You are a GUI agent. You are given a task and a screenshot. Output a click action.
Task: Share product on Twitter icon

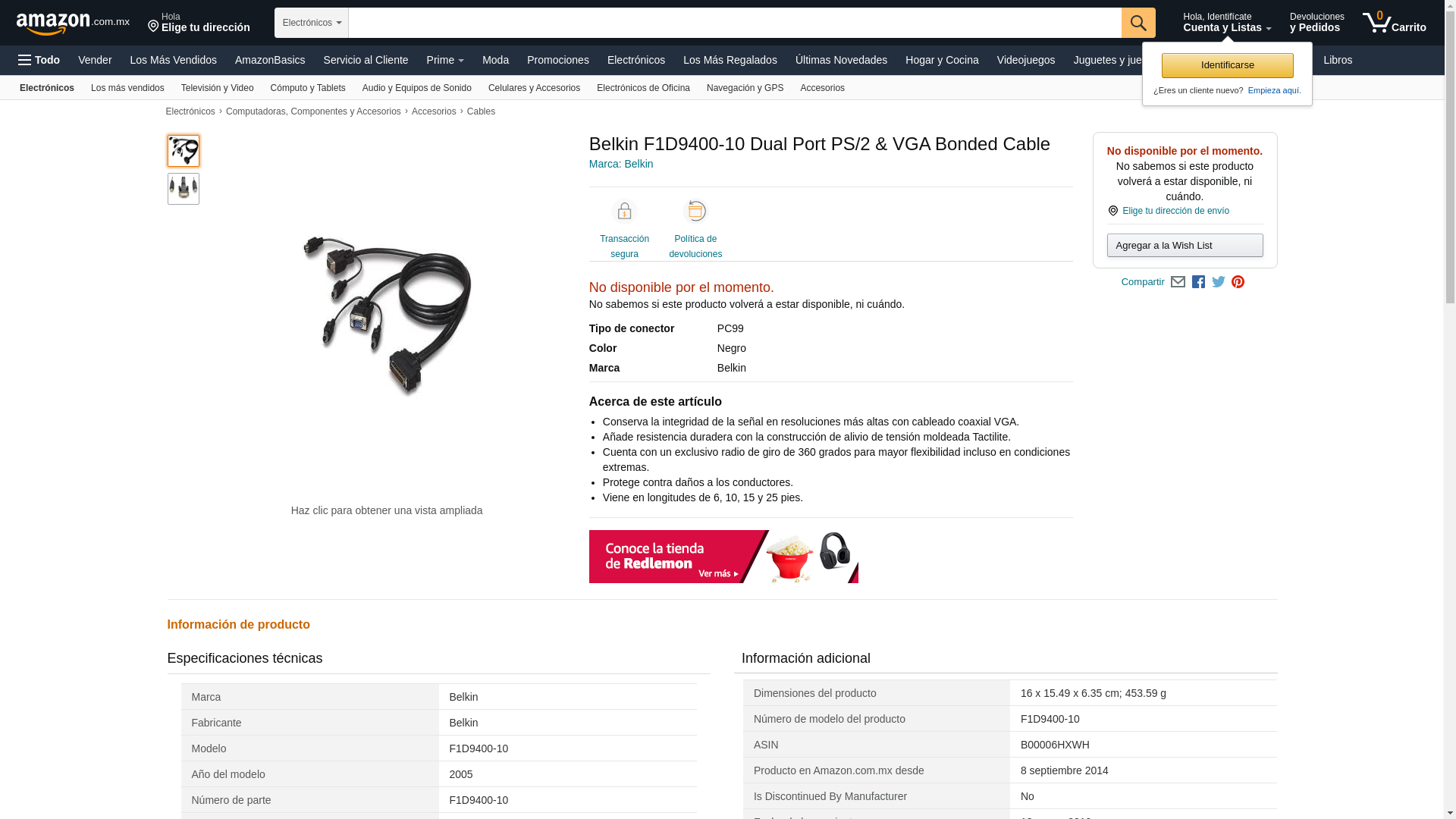pyautogui.click(x=1219, y=282)
